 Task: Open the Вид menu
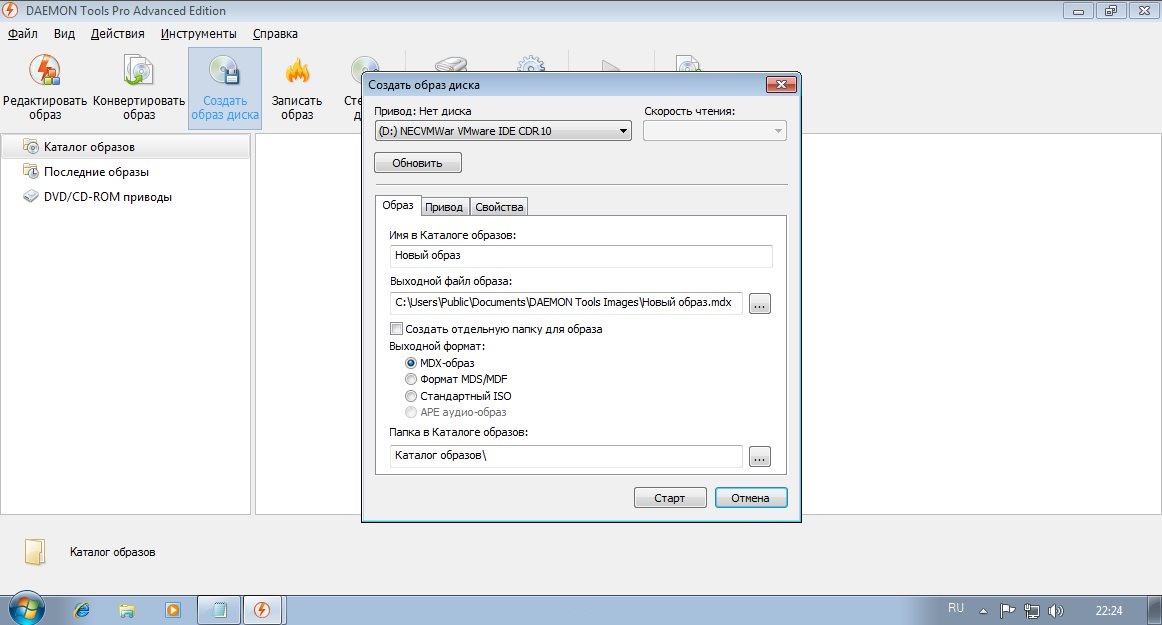[64, 33]
